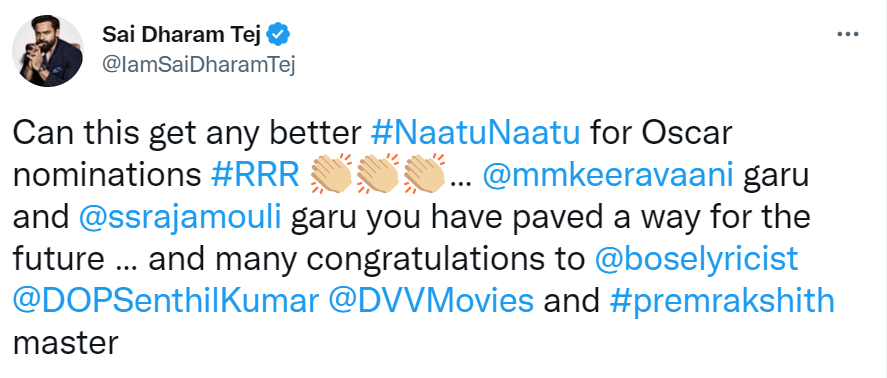Click the blue verified badge icon

(278, 35)
